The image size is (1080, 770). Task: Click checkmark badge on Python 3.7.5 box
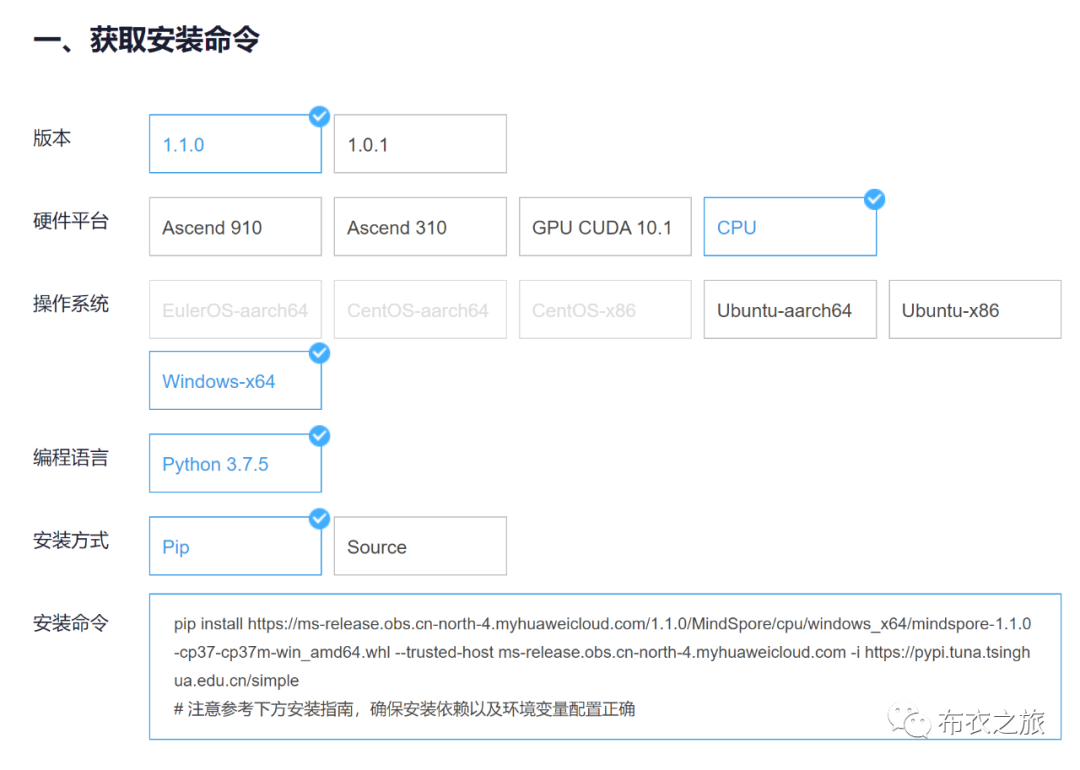(x=319, y=436)
